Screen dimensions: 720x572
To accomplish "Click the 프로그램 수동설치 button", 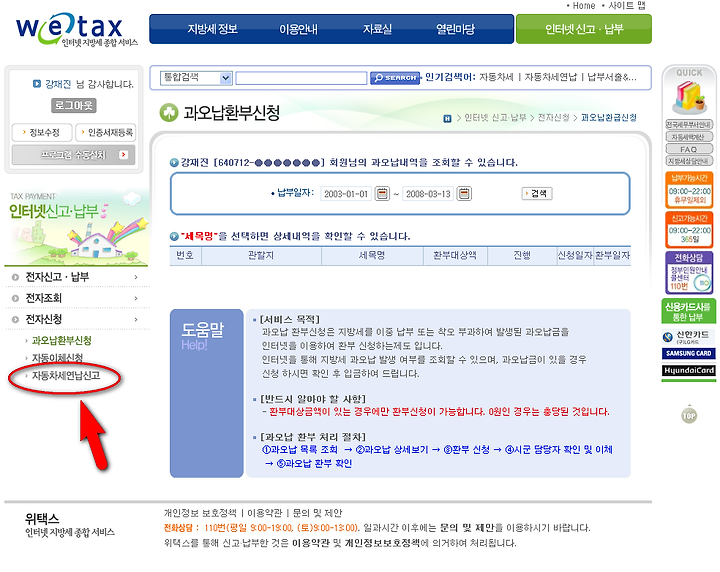I will click(73, 155).
